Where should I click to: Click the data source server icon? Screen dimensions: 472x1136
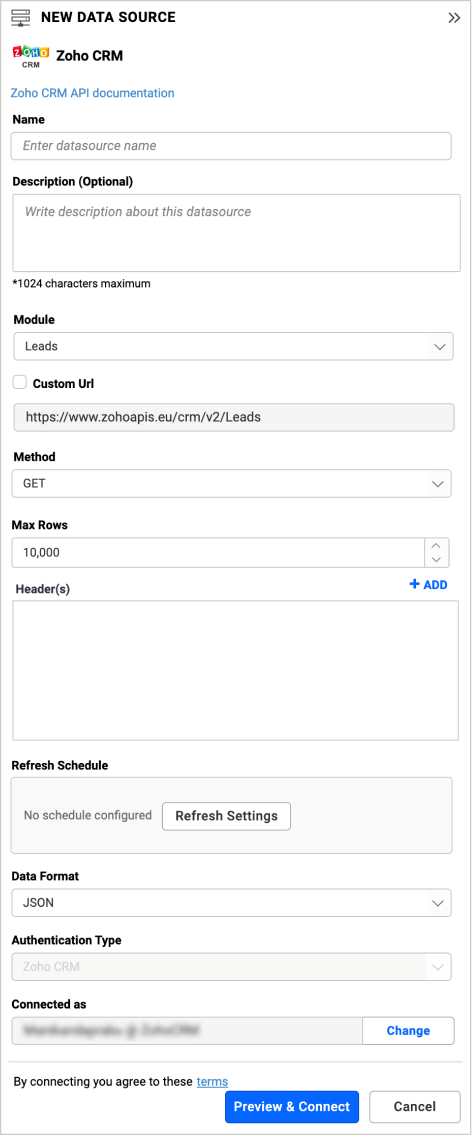tap(21, 17)
